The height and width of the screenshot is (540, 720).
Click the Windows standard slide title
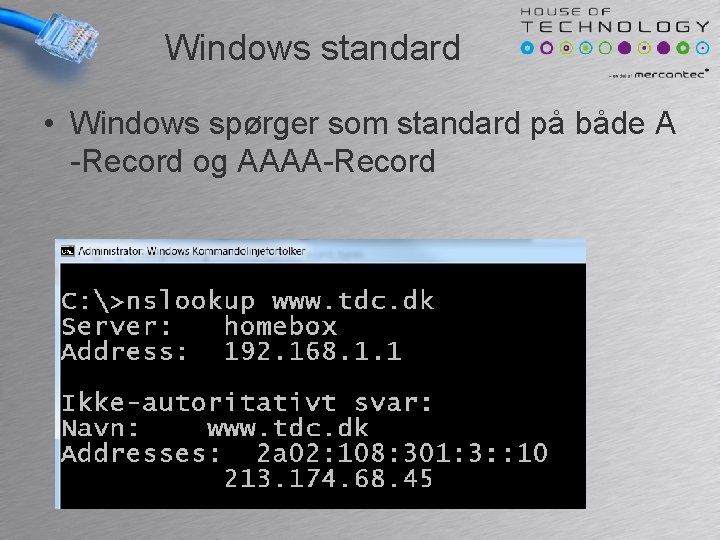coord(312,47)
